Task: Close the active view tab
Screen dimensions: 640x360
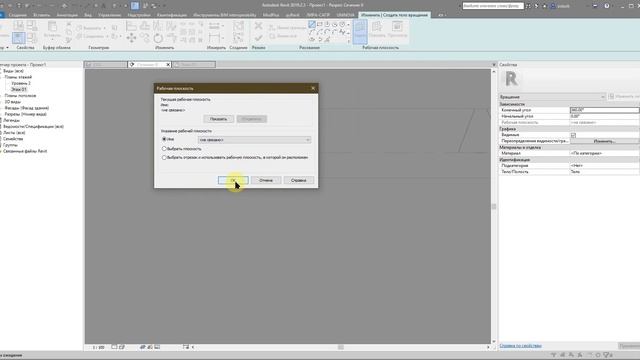Action: pos(168,64)
